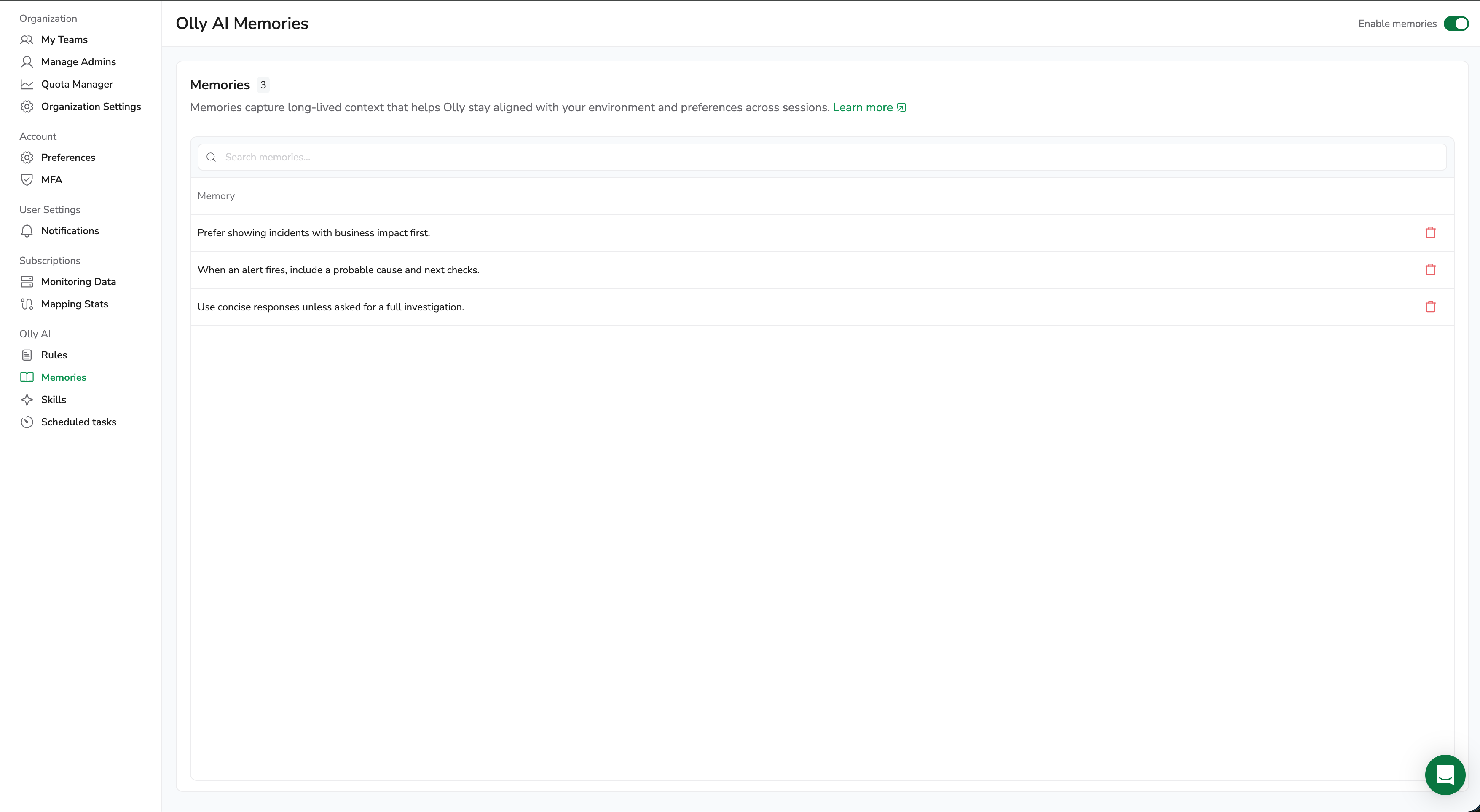Toggle the Enable memories switch
Image resolution: width=1480 pixels, height=812 pixels.
[1456, 24]
